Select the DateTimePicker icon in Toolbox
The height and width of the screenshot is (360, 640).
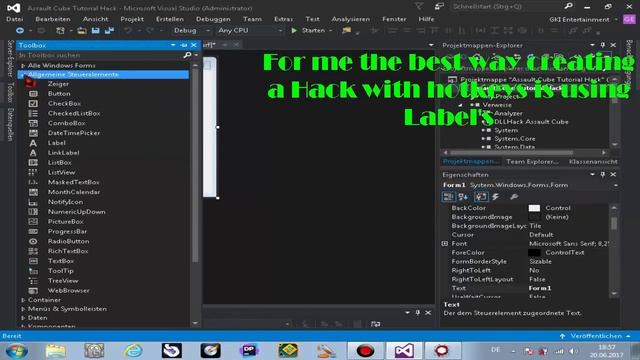click(33, 133)
